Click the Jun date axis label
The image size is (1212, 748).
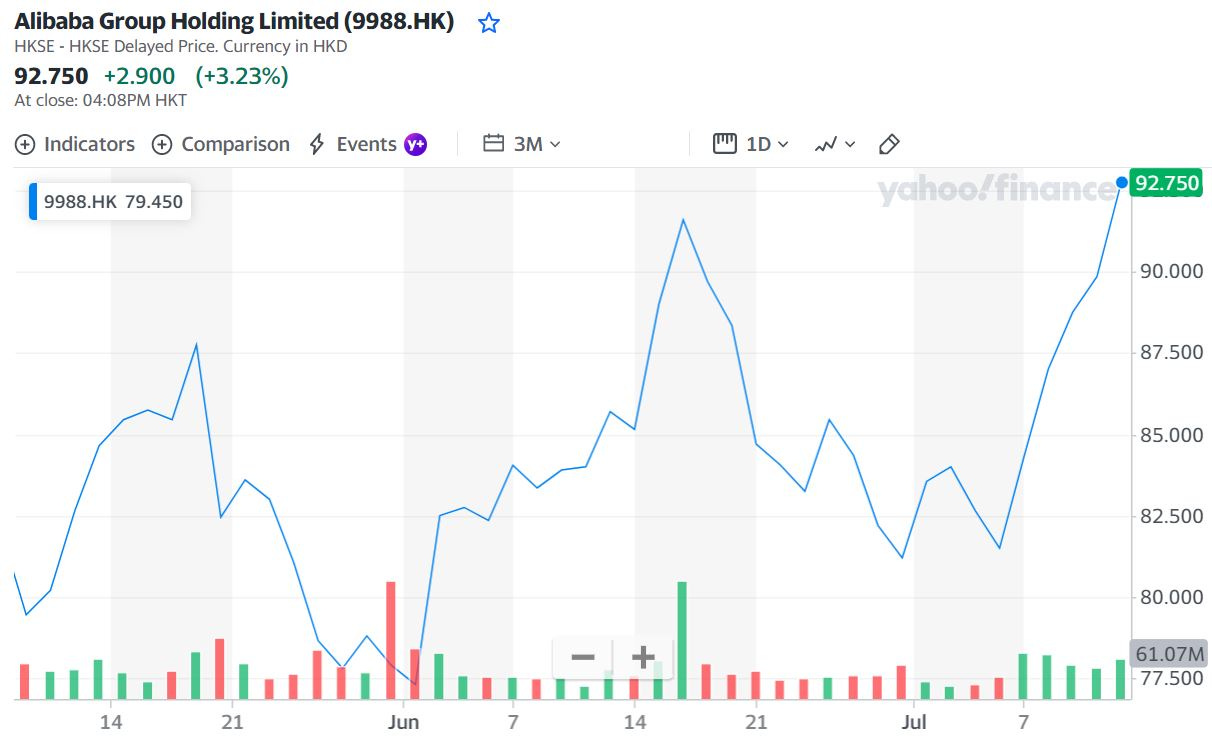point(404,720)
